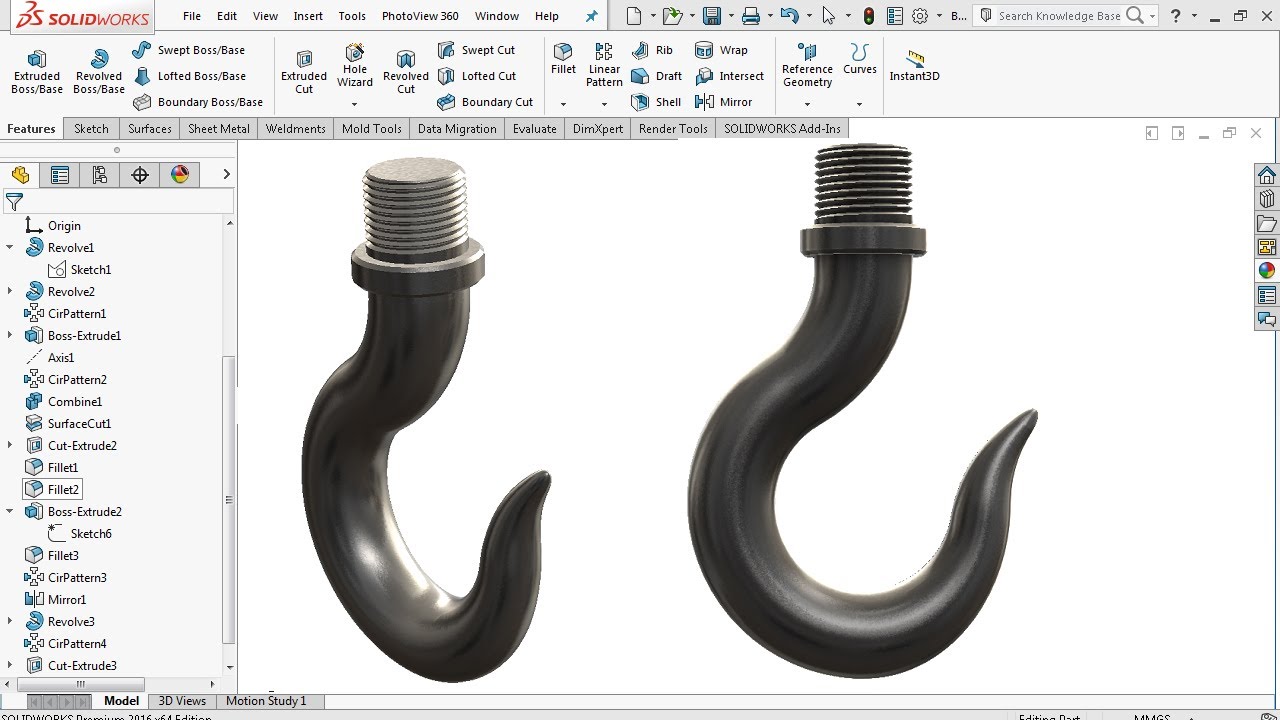This screenshot has height=720, width=1280.
Task: Click the Print icon
Action: tap(751, 16)
